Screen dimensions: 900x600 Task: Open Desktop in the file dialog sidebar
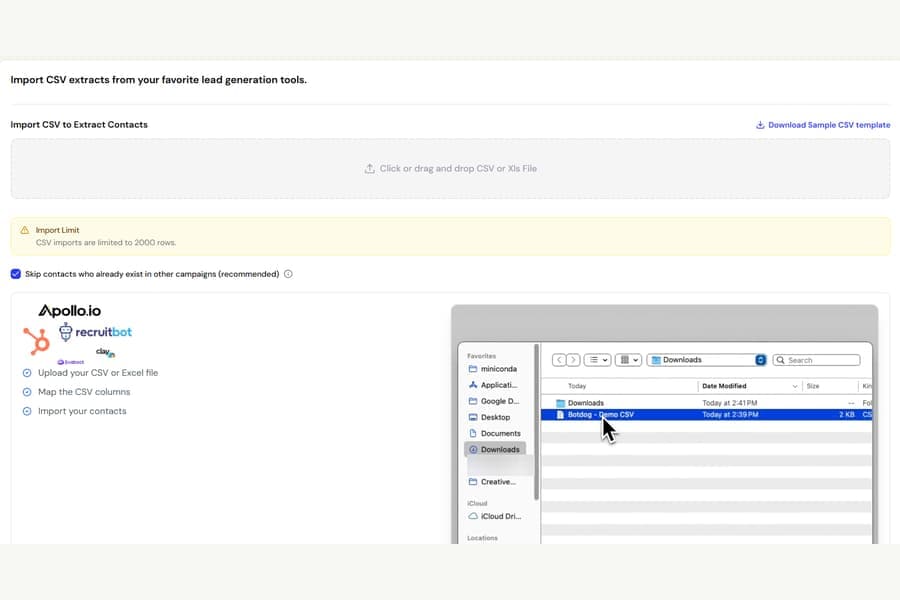coord(490,417)
